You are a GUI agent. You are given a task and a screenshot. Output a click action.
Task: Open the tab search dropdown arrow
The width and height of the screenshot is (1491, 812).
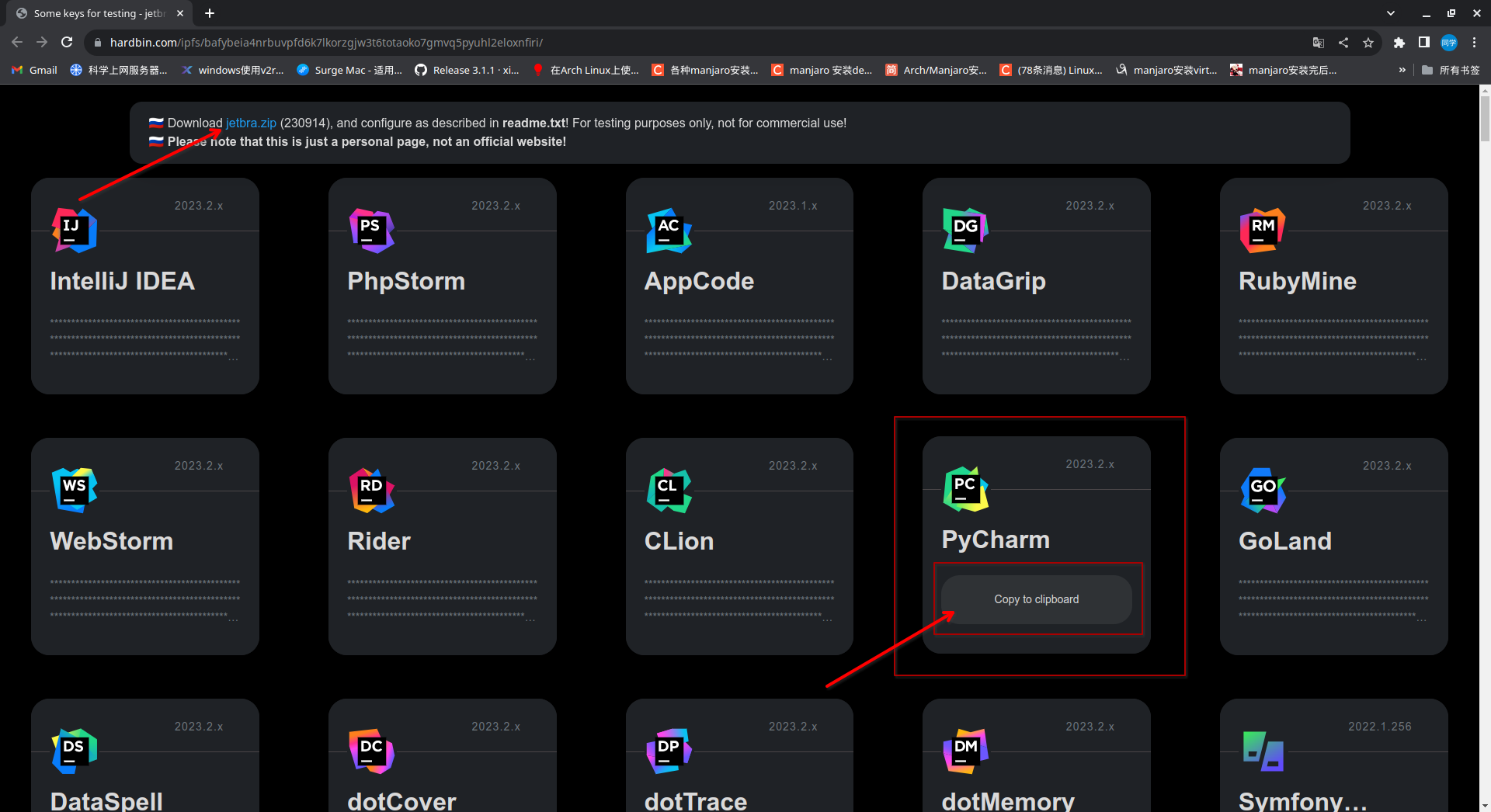(x=1391, y=13)
